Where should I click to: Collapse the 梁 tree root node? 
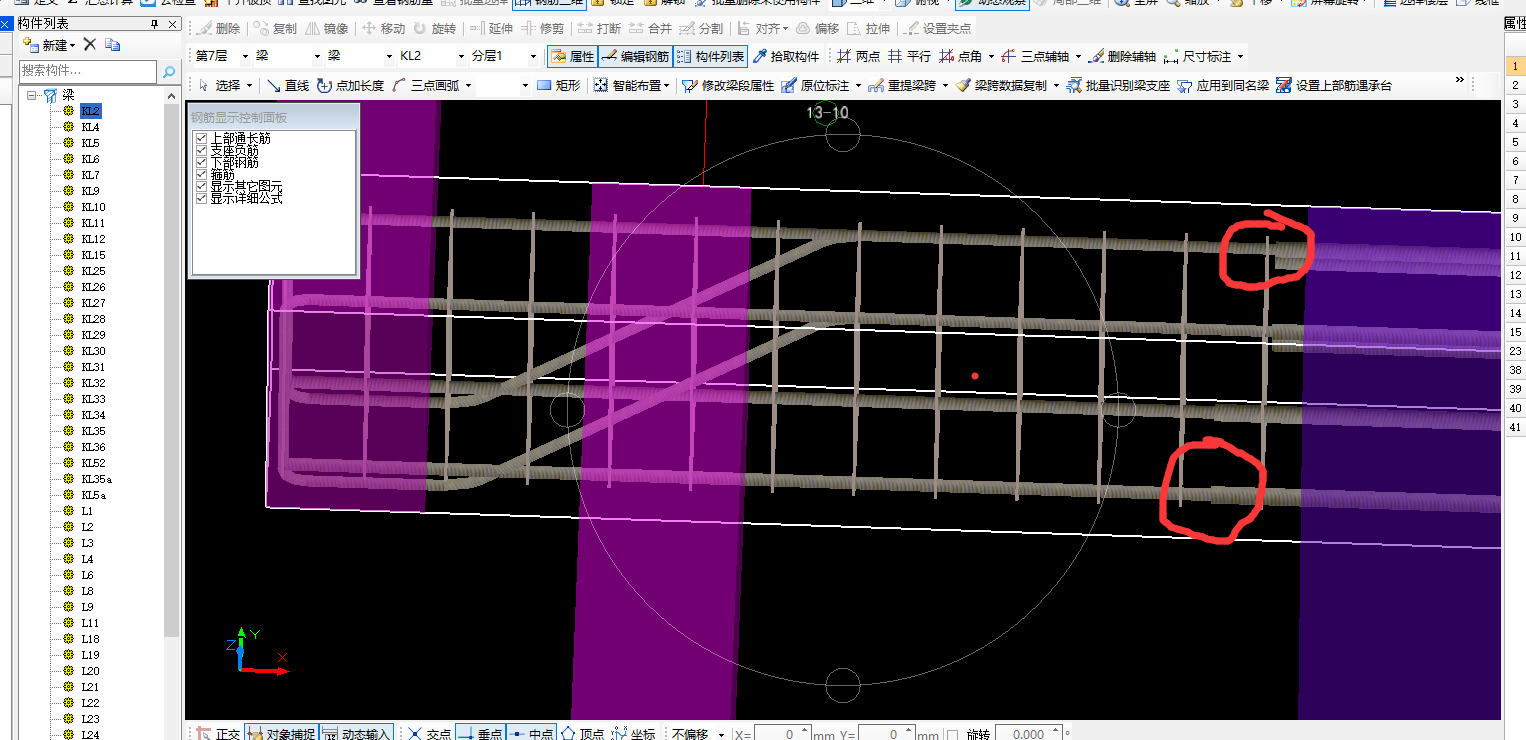32,95
